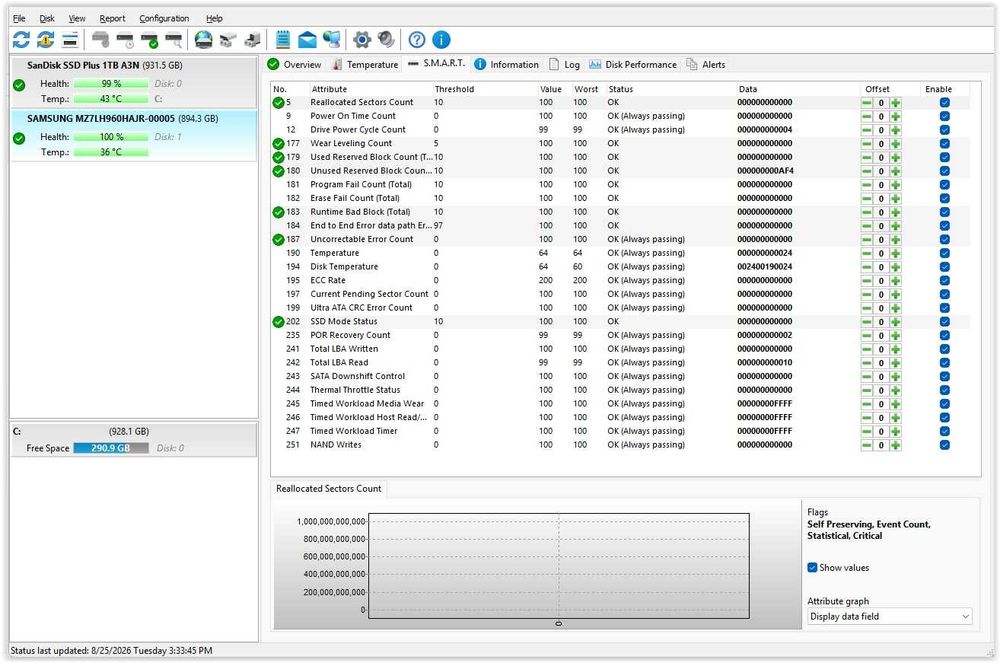
Task: Click the disk with globe toolbar icon
Action: pyautogui.click(x=203, y=40)
